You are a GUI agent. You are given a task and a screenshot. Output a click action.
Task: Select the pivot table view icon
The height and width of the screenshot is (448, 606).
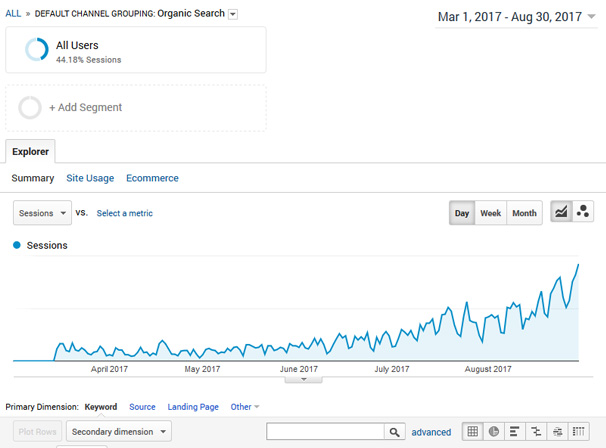[579, 431]
